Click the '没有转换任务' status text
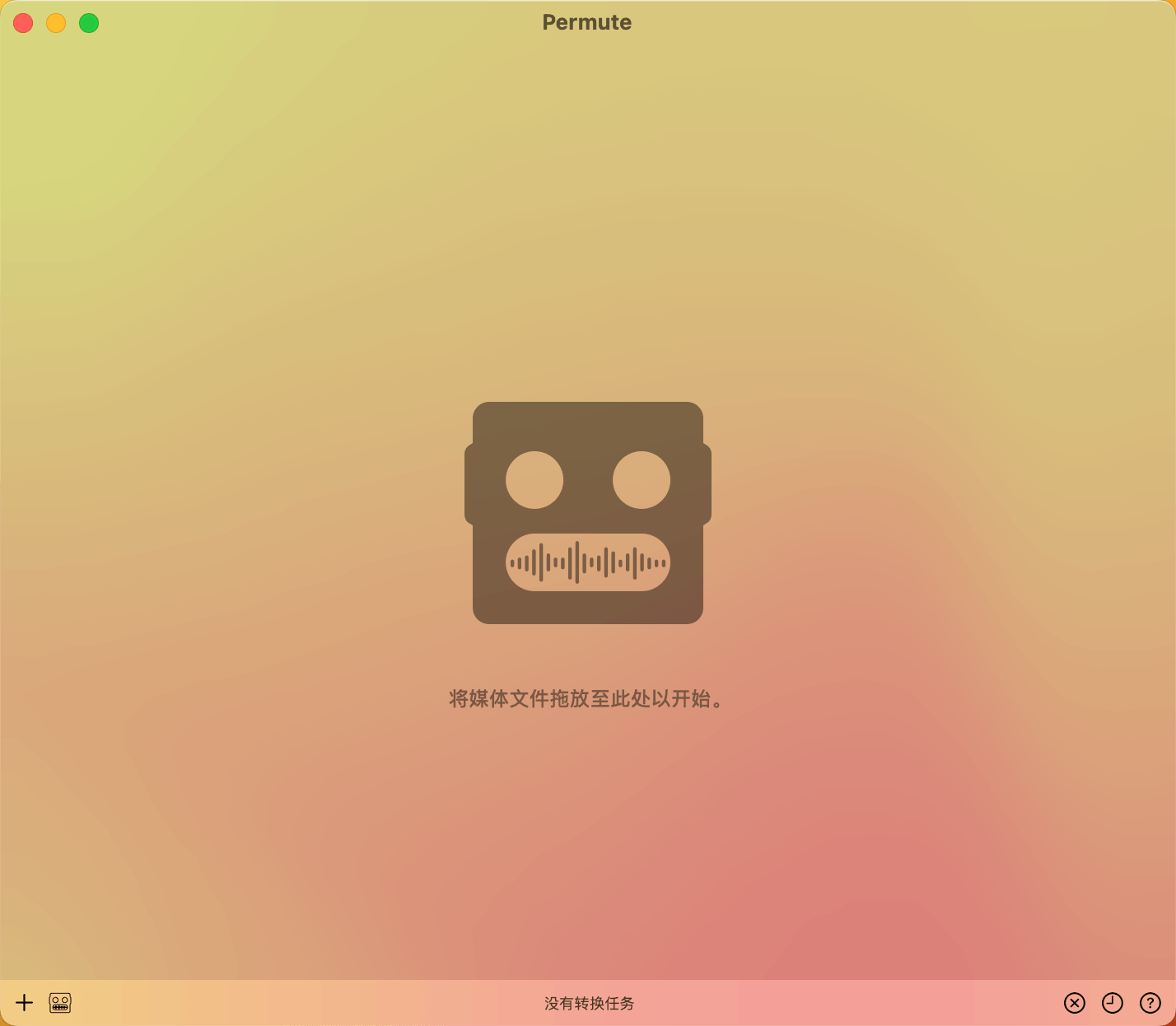1176x1026 pixels. (x=589, y=1003)
